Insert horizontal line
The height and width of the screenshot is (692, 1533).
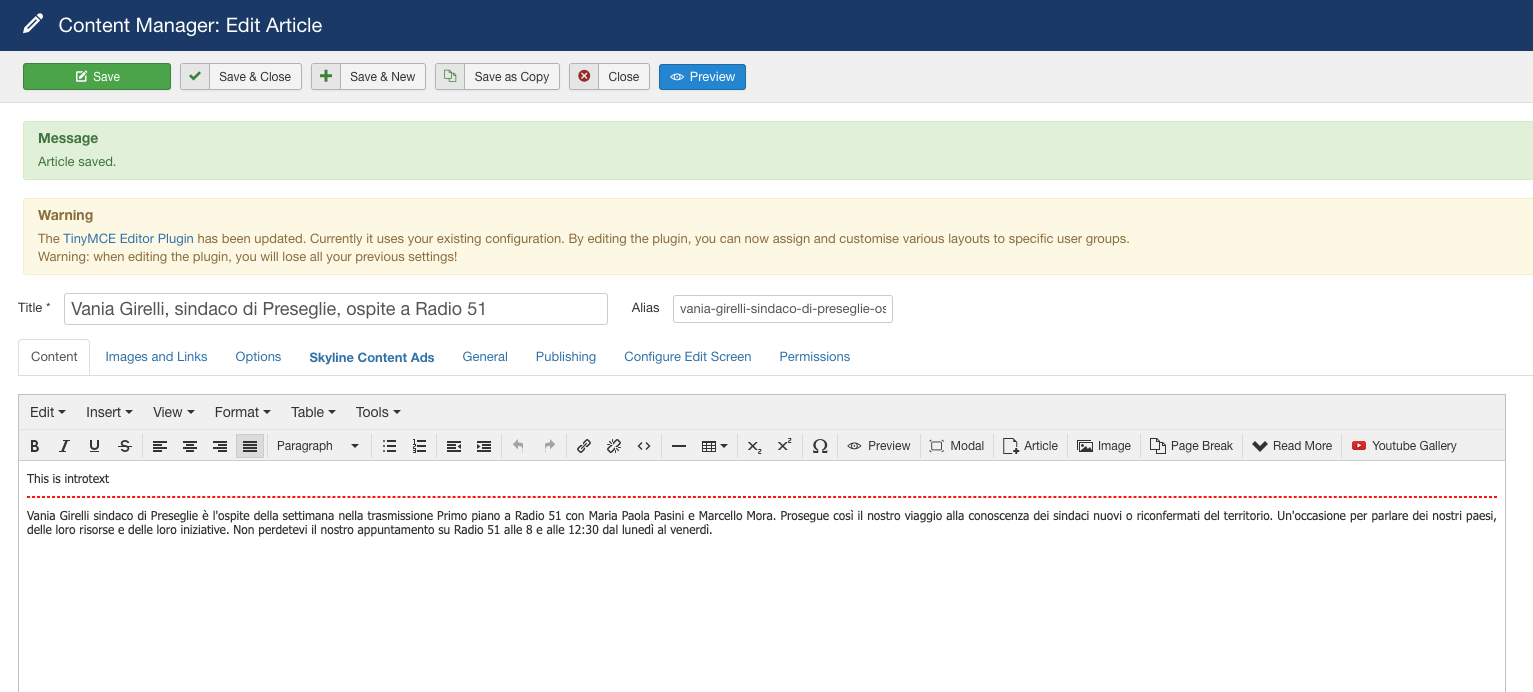pyautogui.click(x=679, y=446)
